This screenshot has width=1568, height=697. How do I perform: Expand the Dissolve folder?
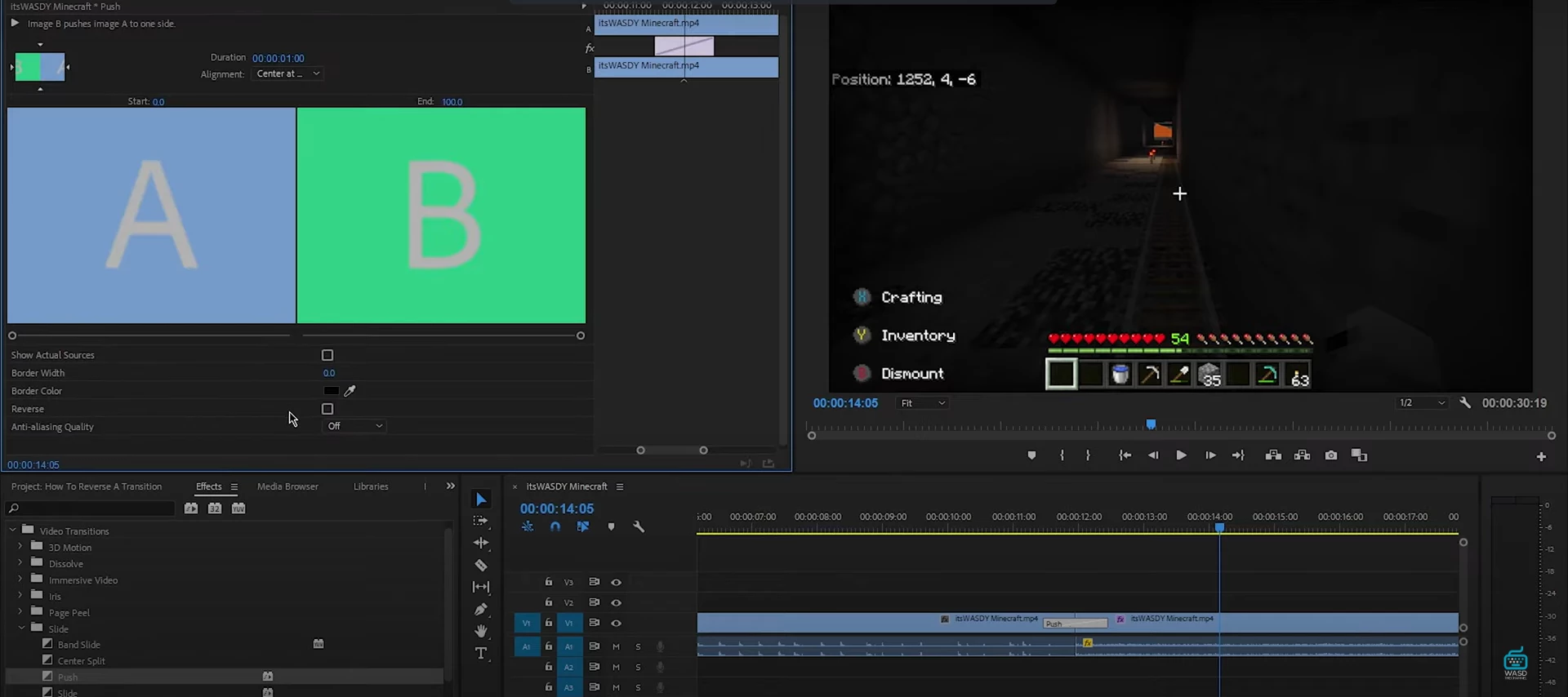pos(20,562)
